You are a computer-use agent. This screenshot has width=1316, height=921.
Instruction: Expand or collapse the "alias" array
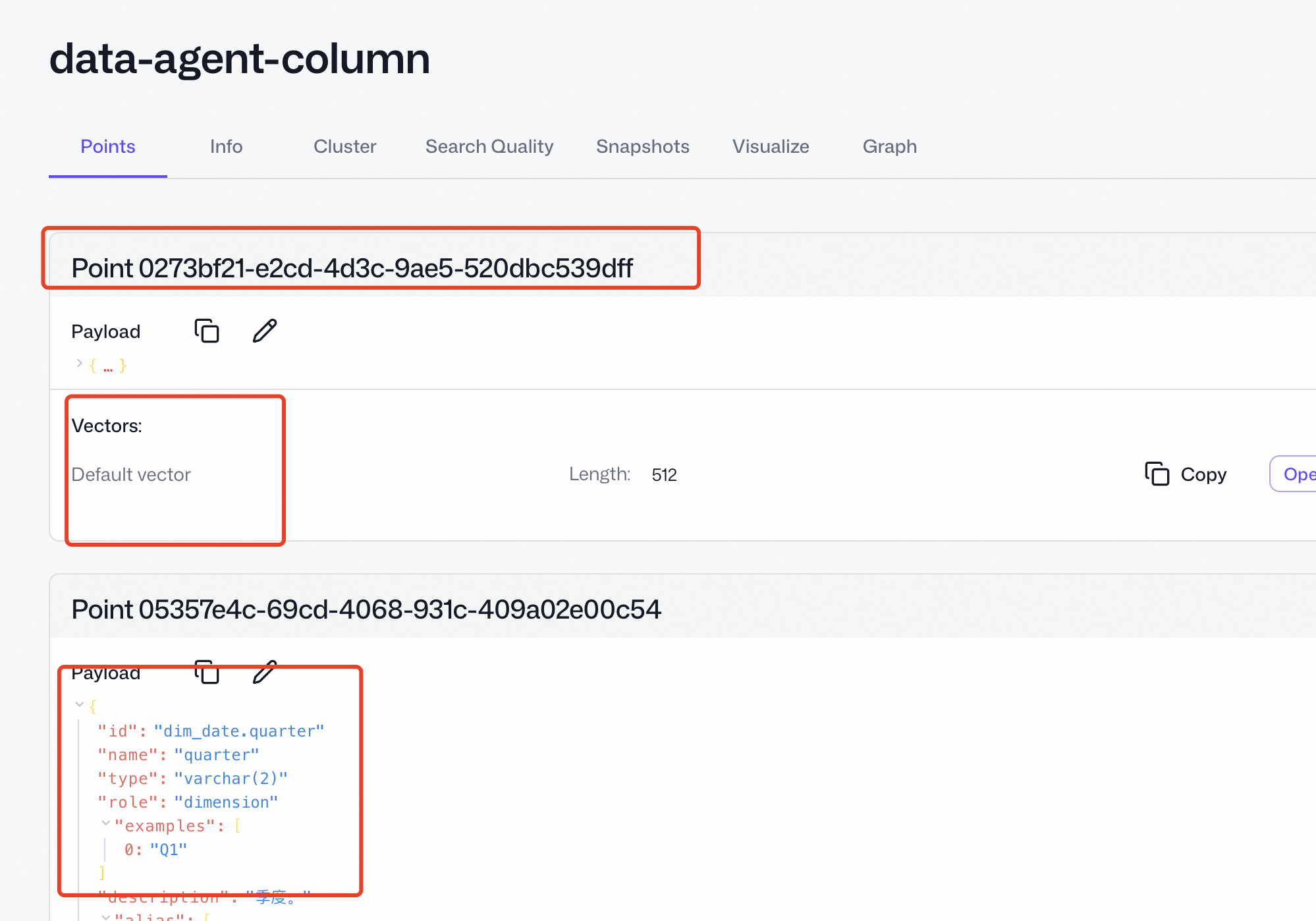pyautogui.click(x=105, y=916)
